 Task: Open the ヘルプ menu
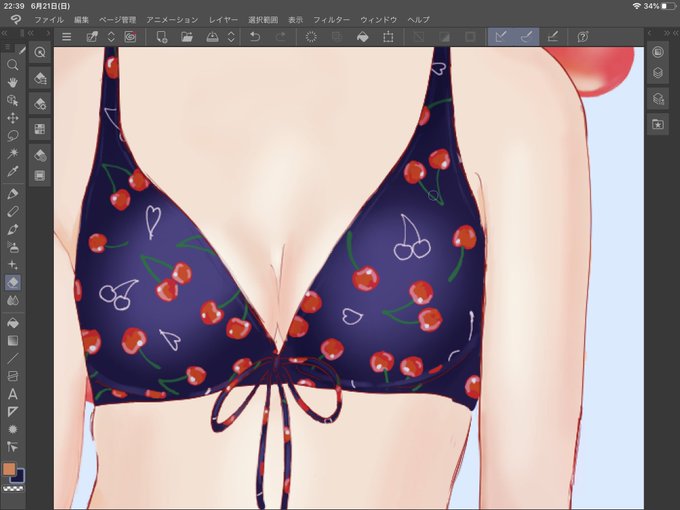(418, 20)
